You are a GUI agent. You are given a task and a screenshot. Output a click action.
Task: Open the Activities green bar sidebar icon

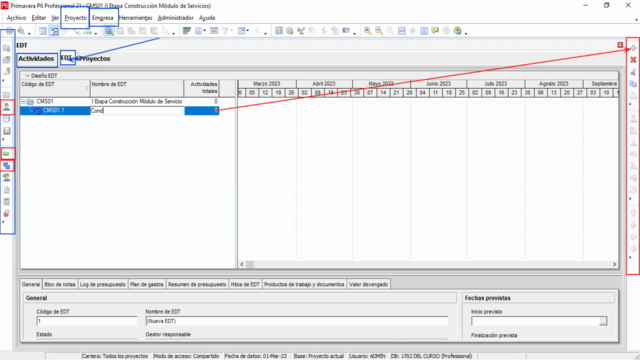click(7, 154)
